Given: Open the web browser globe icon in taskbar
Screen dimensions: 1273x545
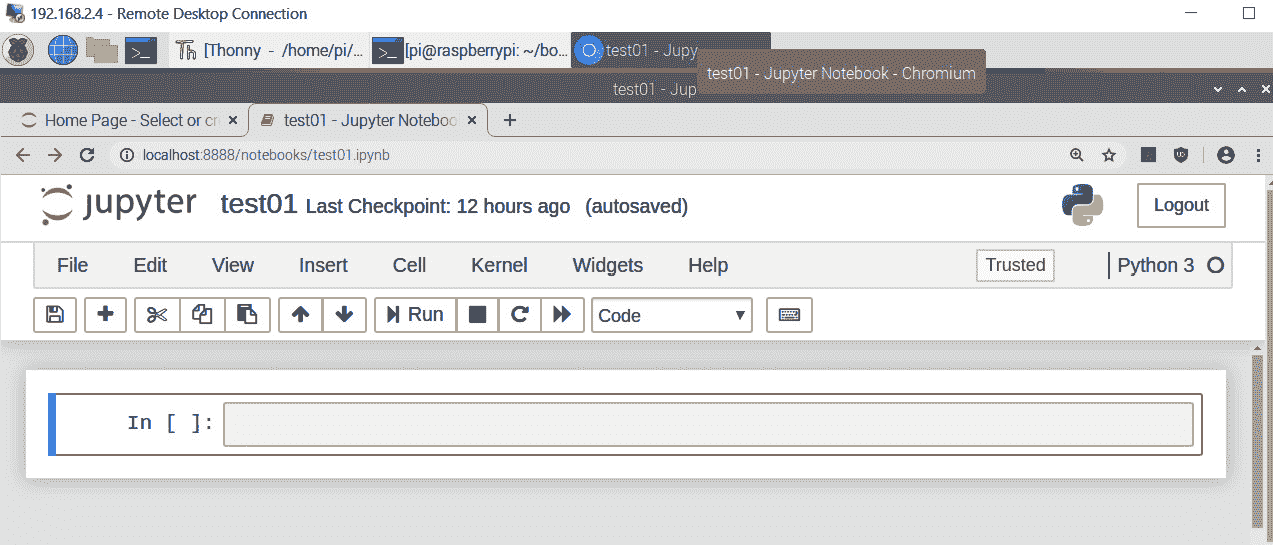Looking at the screenshot, I should [x=62, y=50].
